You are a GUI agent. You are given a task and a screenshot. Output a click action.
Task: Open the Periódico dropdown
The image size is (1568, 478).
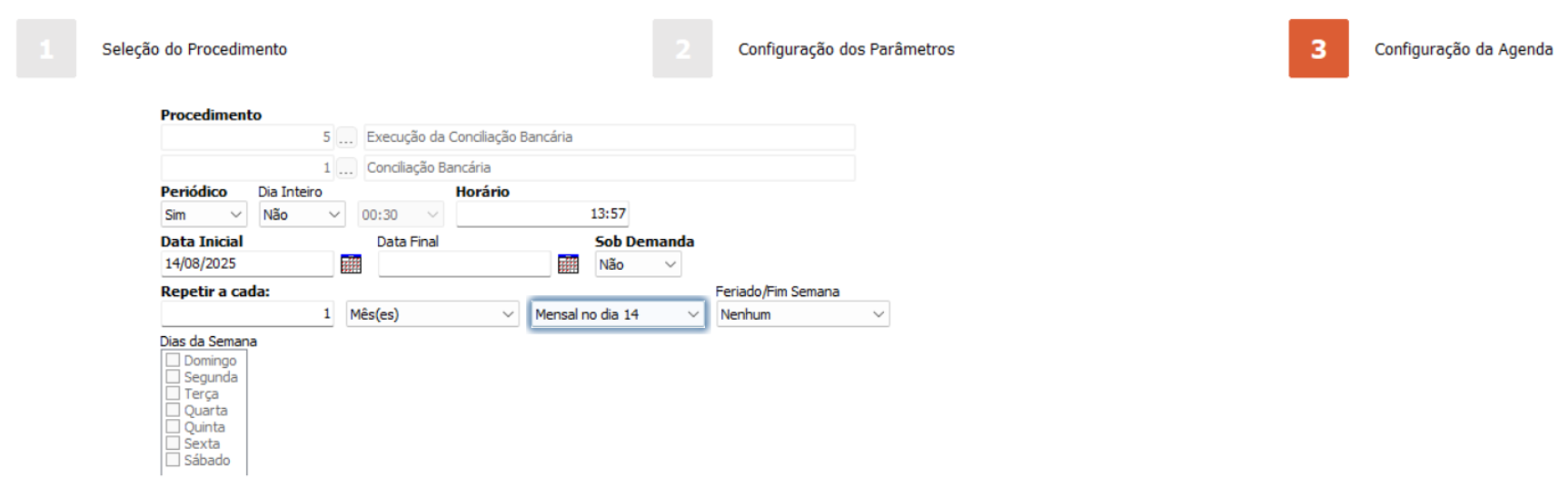[203, 215]
